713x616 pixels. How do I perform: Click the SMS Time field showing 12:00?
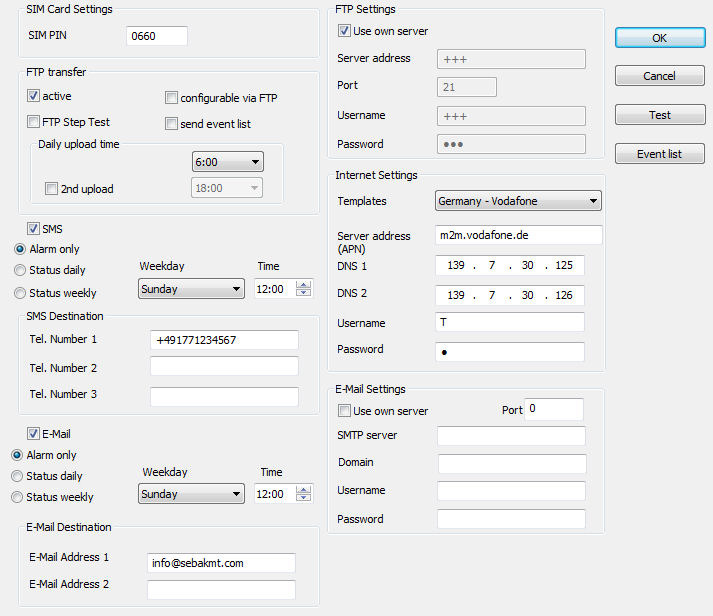coord(275,289)
